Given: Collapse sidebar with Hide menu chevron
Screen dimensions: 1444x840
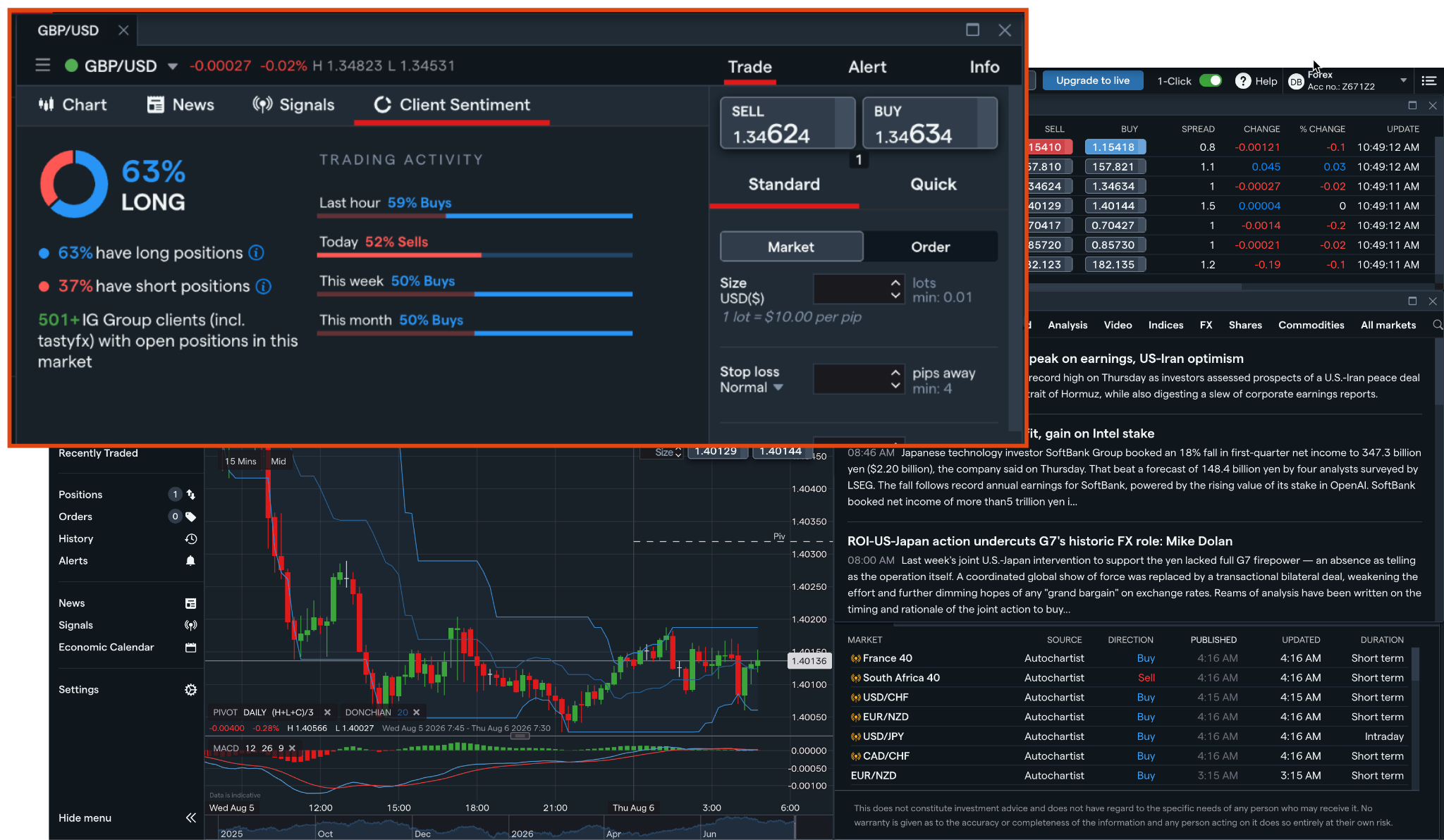Looking at the screenshot, I should (x=190, y=818).
